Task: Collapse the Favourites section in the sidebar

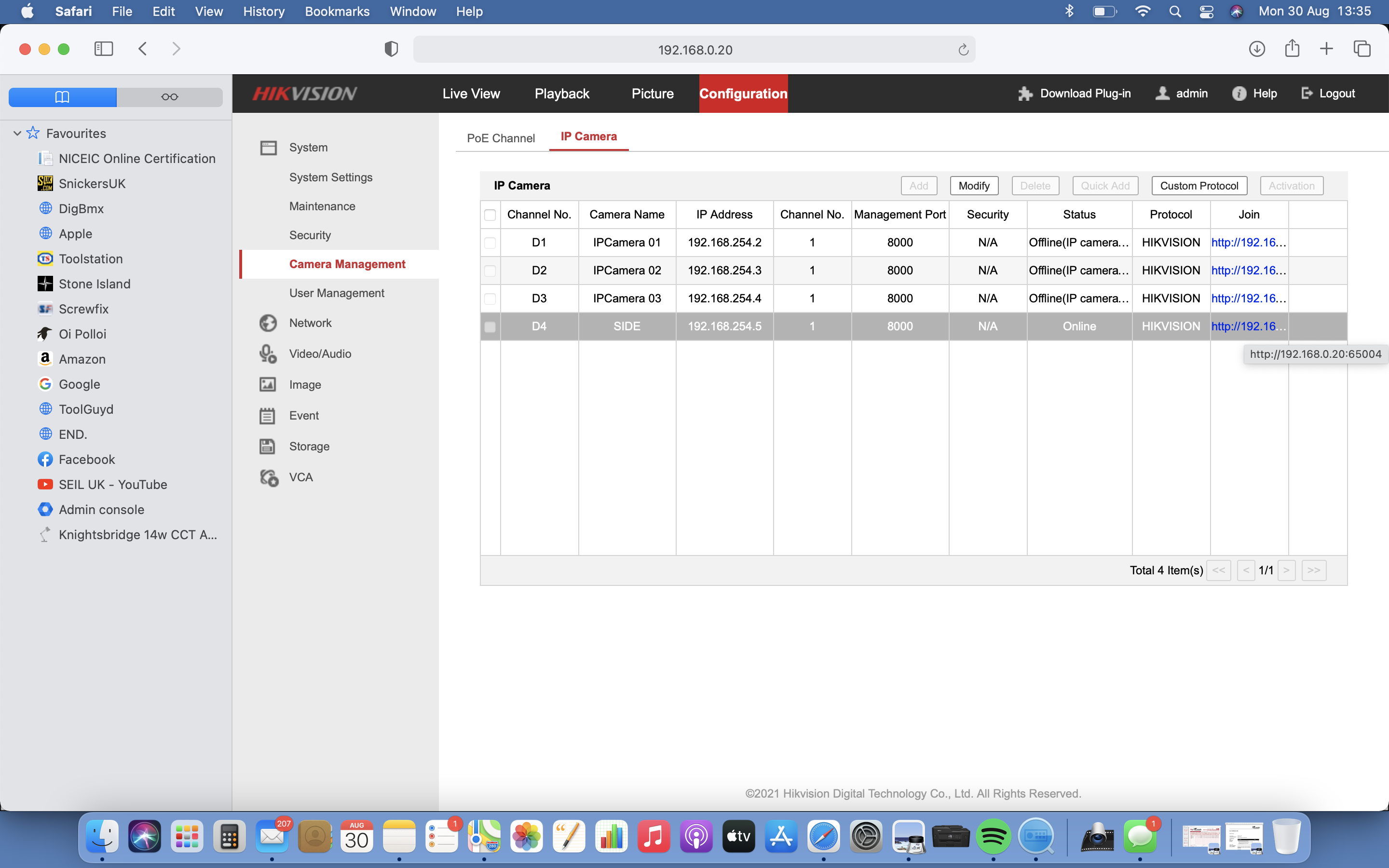Action: pos(17,133)
